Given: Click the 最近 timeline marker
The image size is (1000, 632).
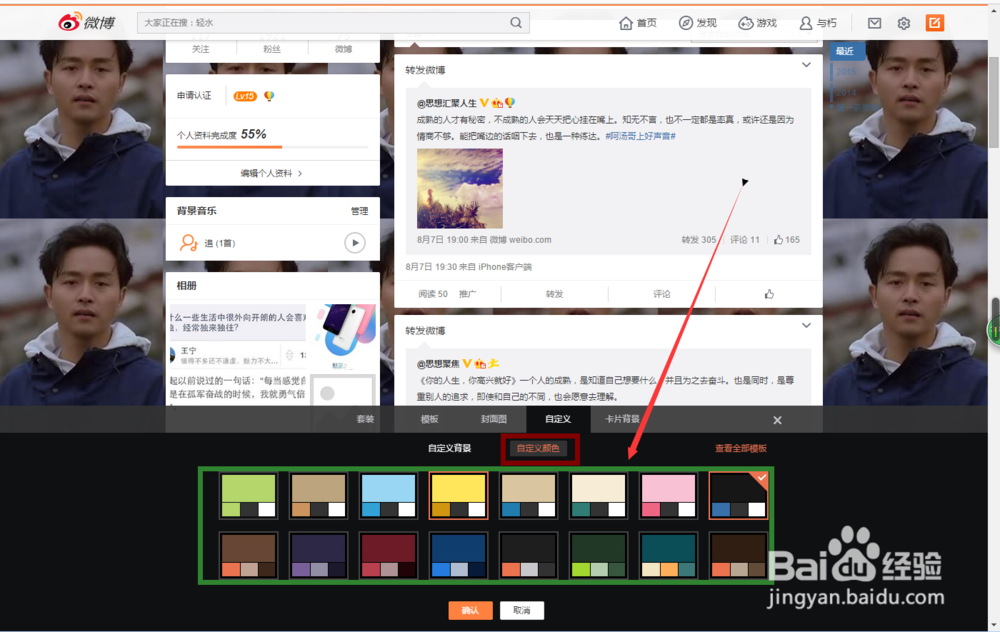Looking at the screenshot, I should 845,51.
